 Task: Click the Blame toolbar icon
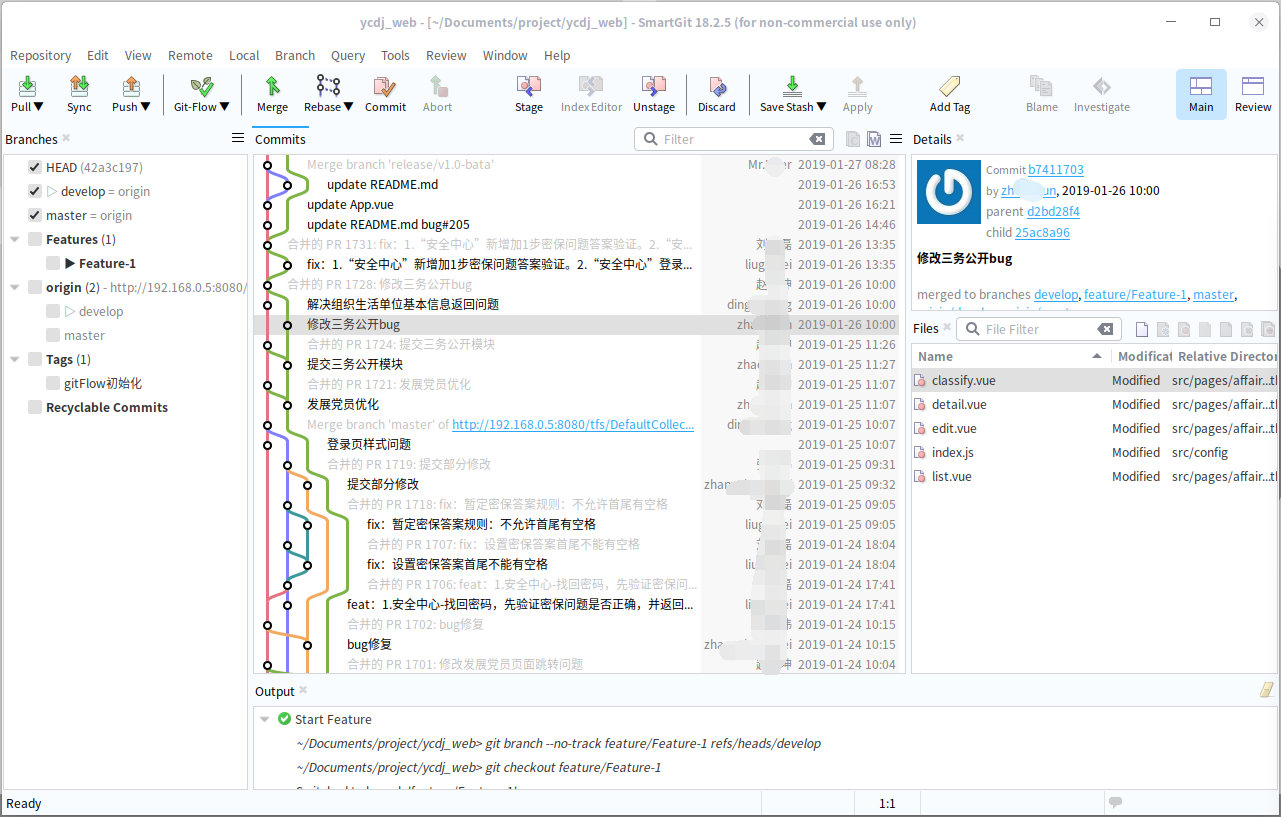coord(1041,87)
